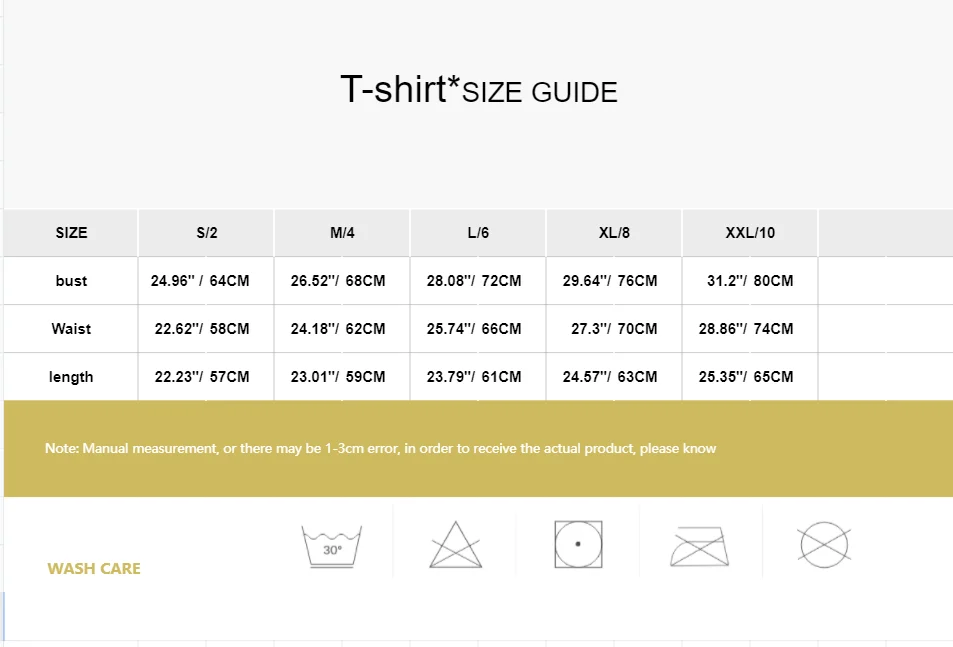Select the M/4 size column header
953x647 pixels.
(x=342, y=233)
